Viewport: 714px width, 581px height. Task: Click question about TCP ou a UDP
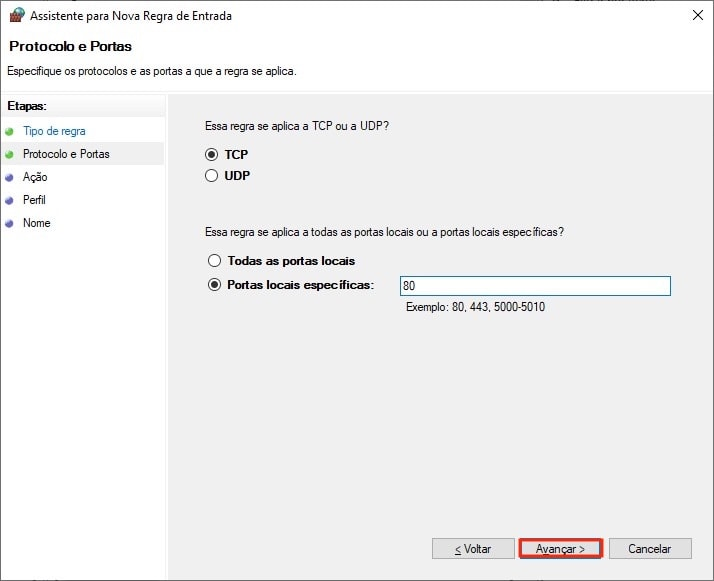point(297,126)
